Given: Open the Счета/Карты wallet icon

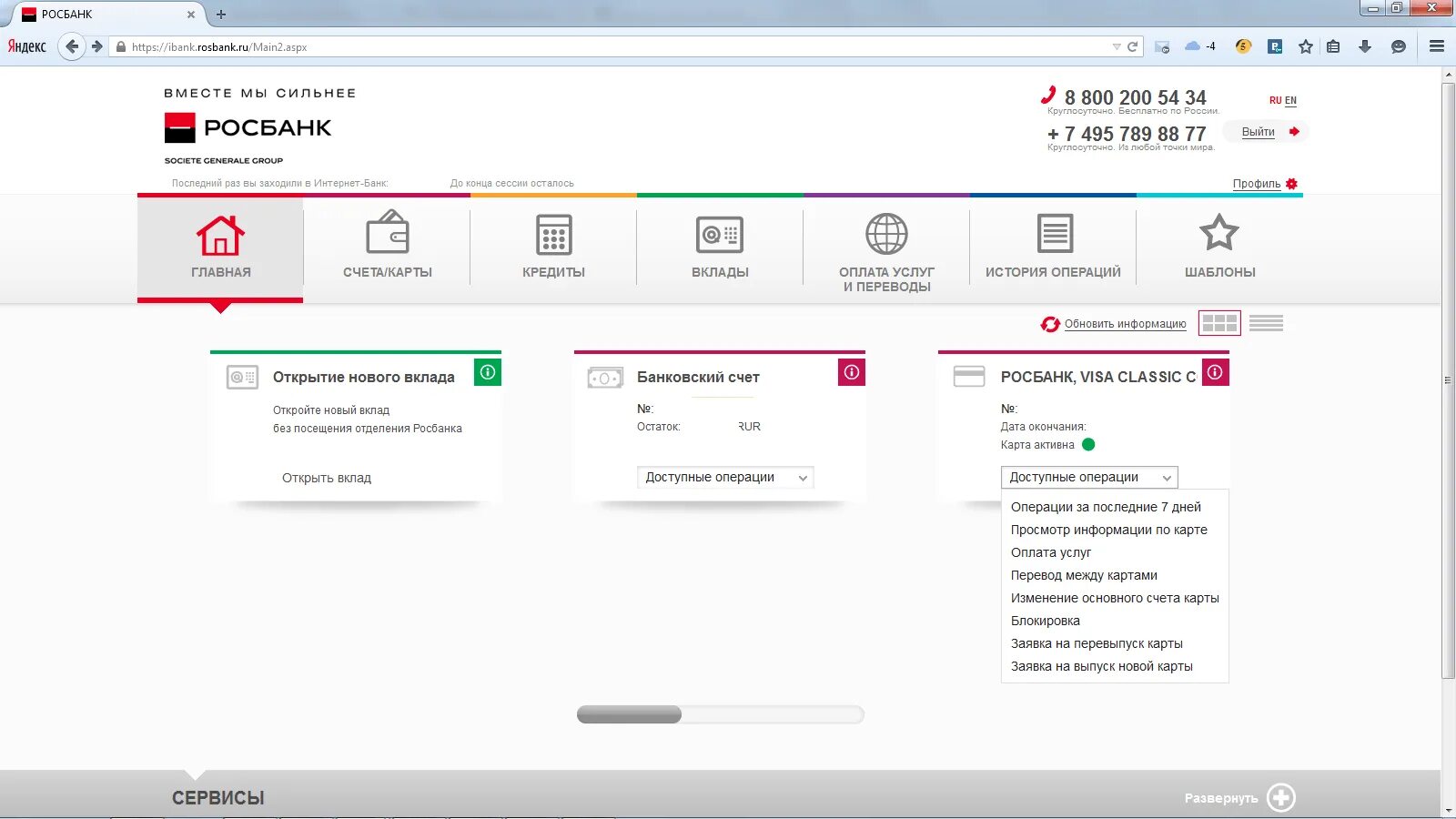Looking at the screenshot, I should (x=388, y=232).
